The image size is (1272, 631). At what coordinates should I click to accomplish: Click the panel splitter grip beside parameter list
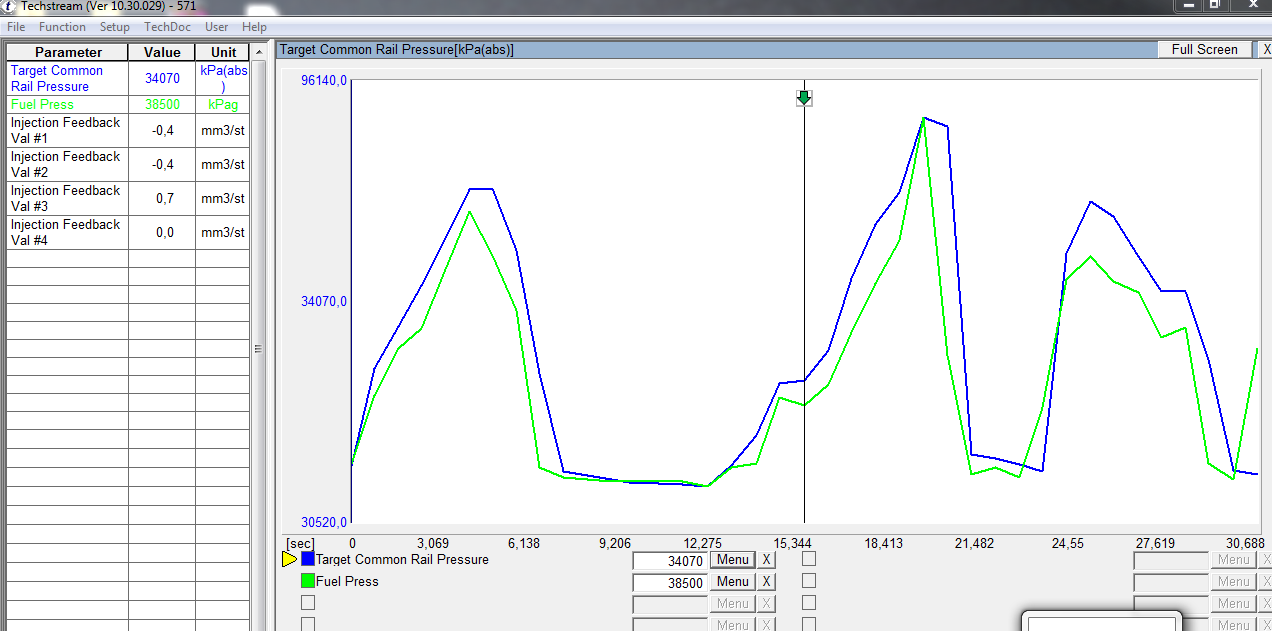coord(258,349)
